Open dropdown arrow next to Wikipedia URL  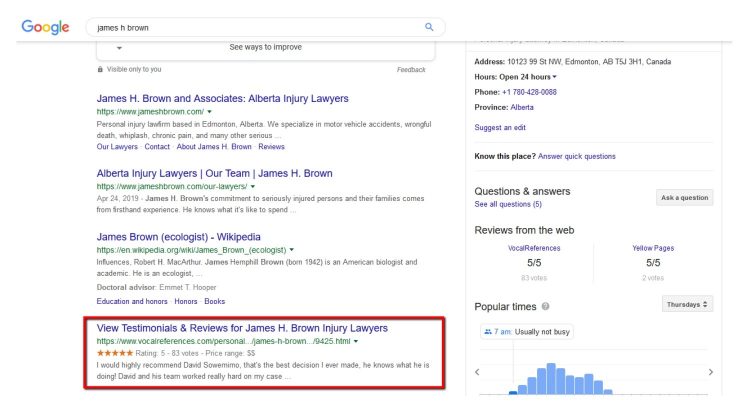click(292, 249)
